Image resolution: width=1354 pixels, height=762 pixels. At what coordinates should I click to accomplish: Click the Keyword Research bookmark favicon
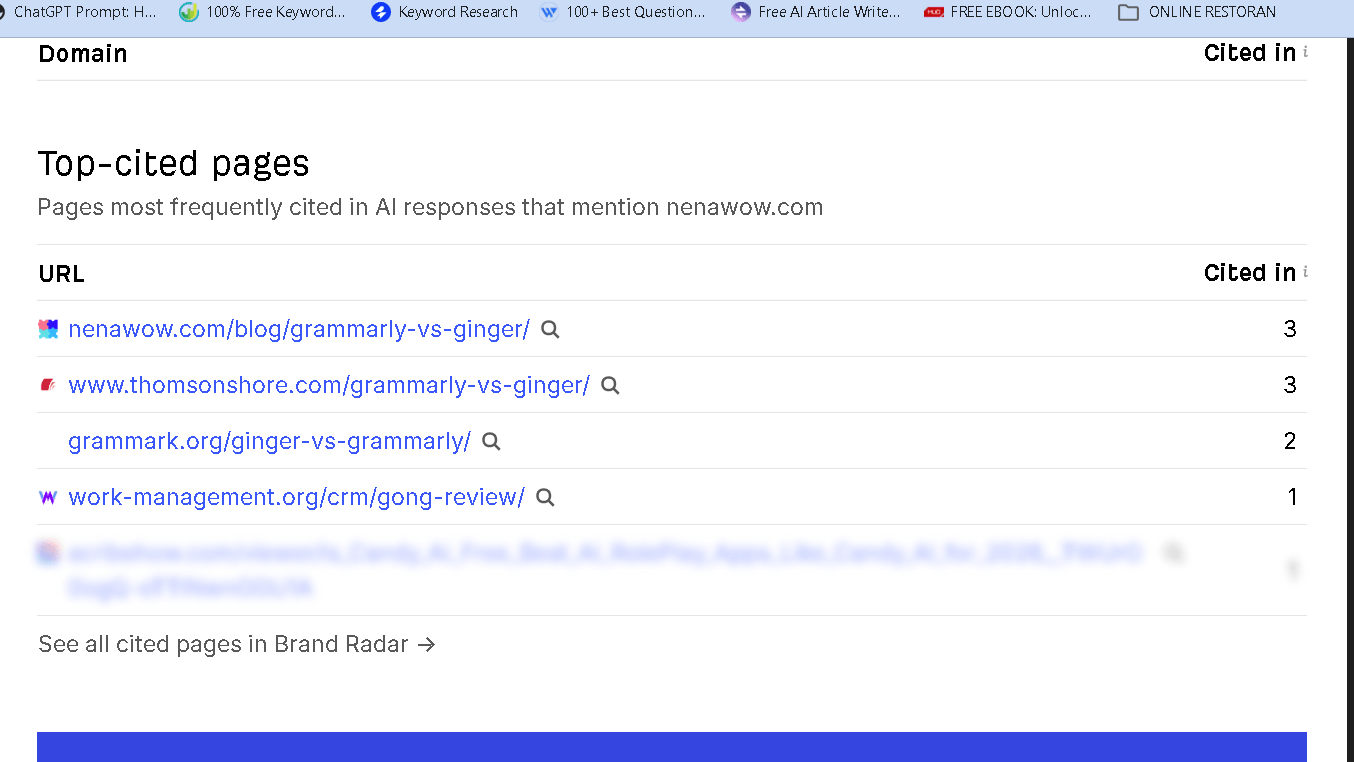click(380, 12)
